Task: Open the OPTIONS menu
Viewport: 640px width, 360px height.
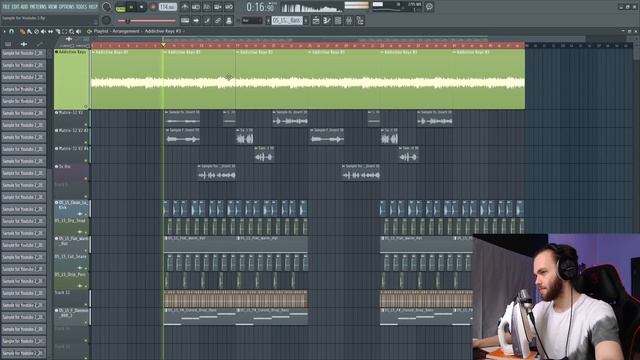Action: (x=67, y=7)
